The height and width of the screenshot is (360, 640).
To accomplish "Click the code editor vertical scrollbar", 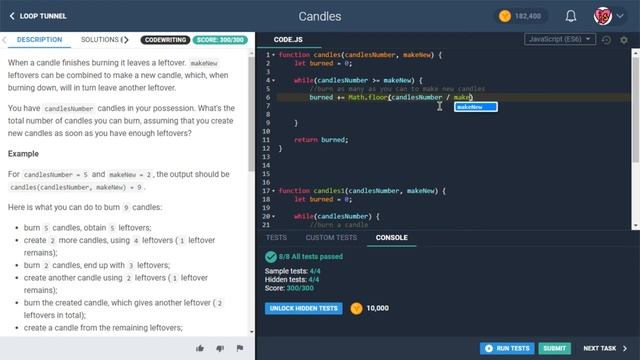I will (636, 110).
